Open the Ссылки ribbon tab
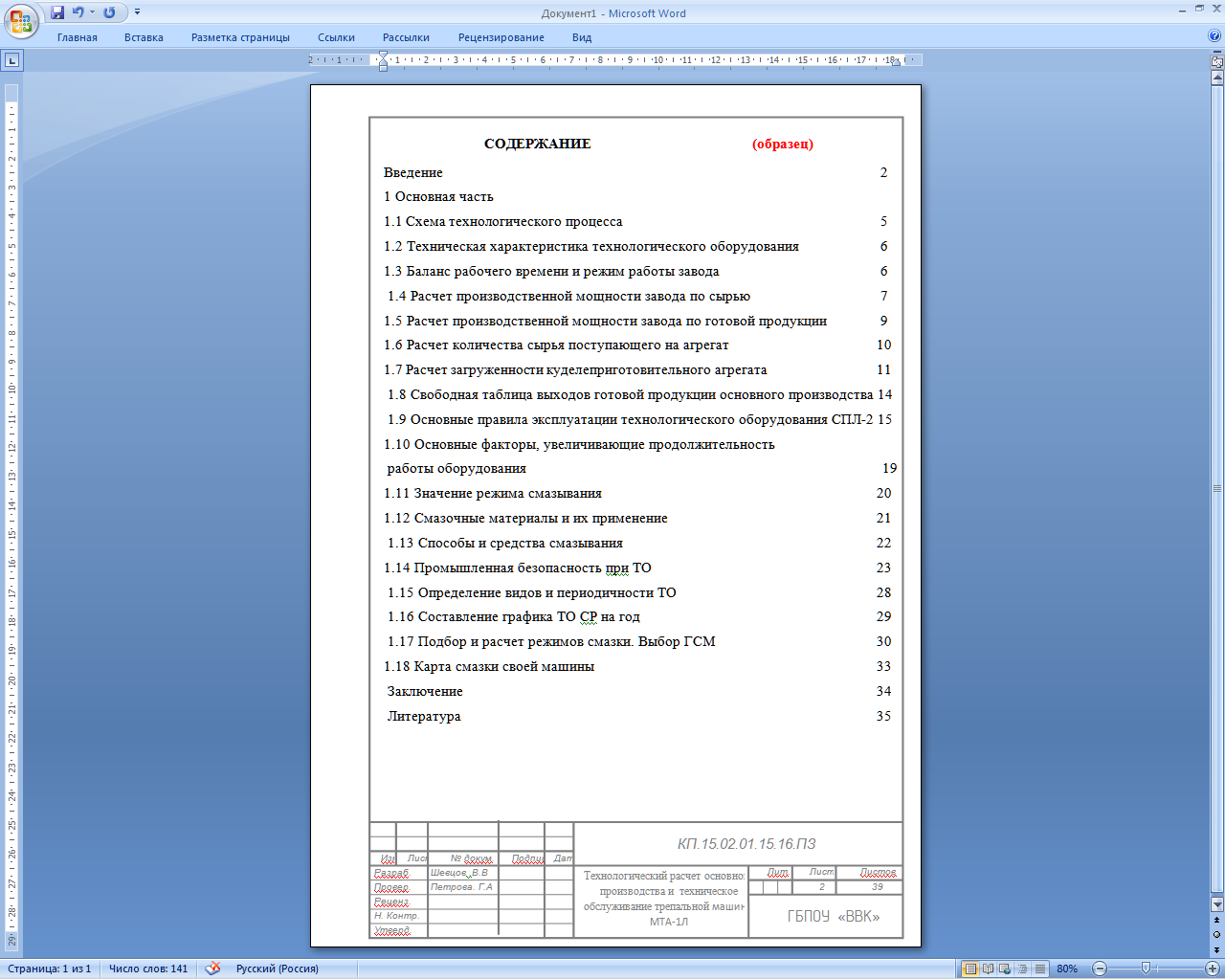Screen dimensions: 1225x980 (x=336, y=37)
